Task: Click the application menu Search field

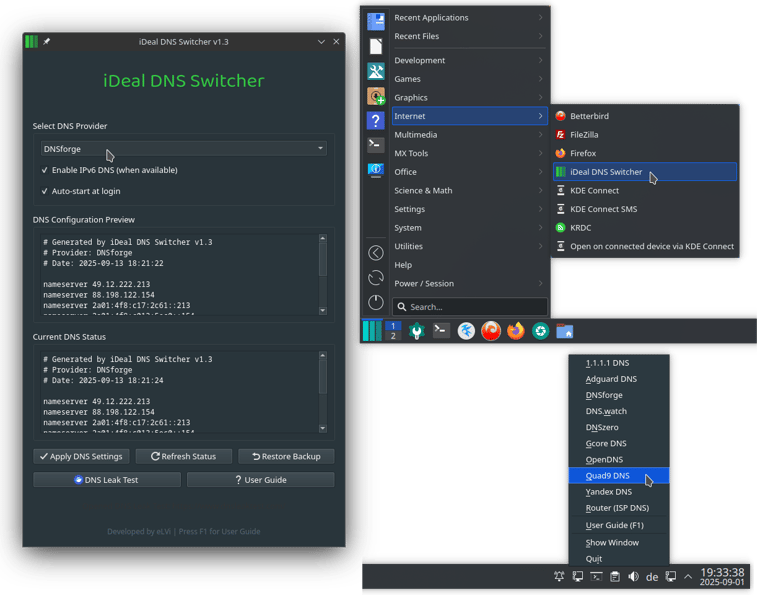Action: tap(469, 307)
